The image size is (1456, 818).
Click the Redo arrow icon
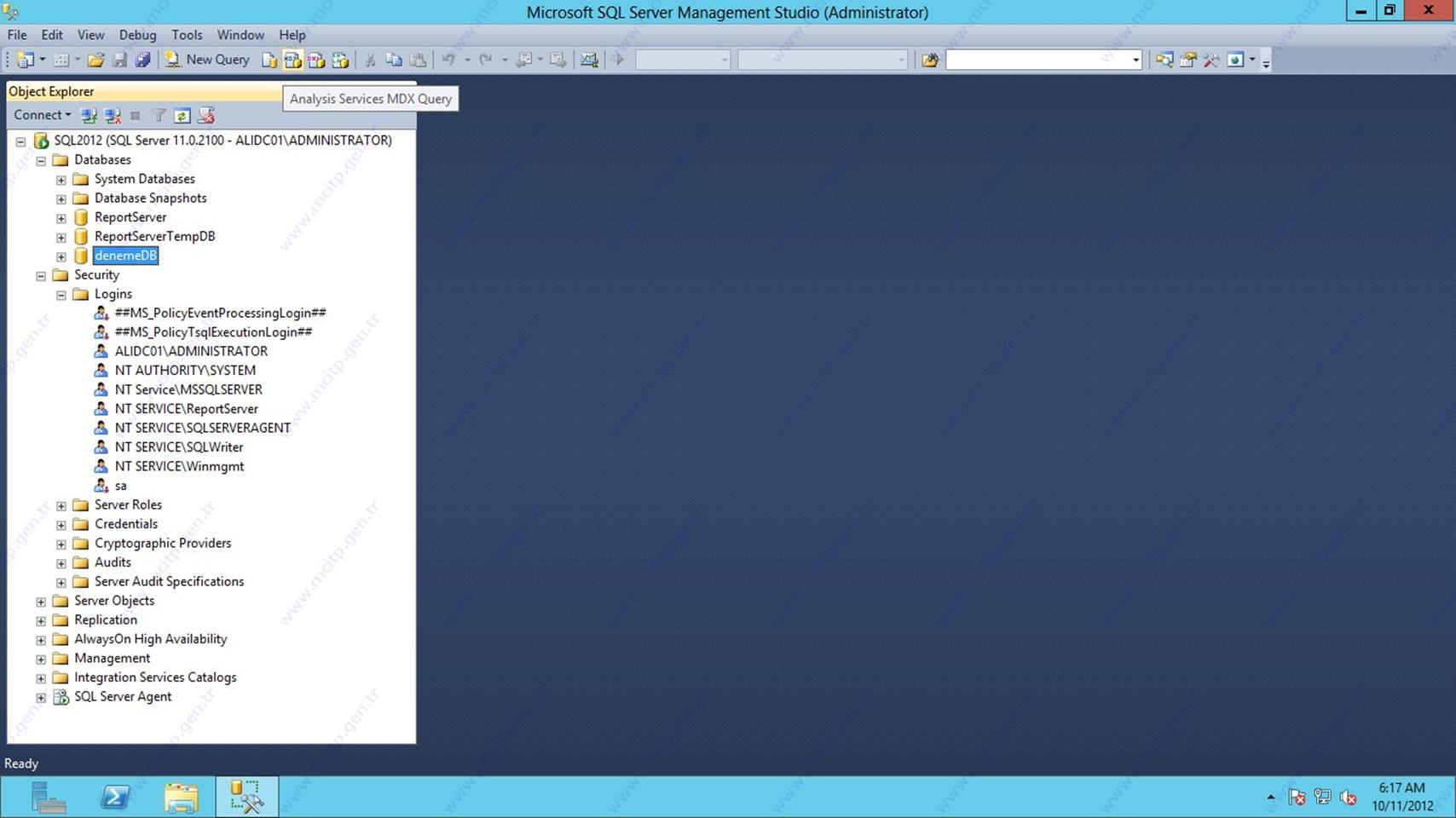coord(486,60)
